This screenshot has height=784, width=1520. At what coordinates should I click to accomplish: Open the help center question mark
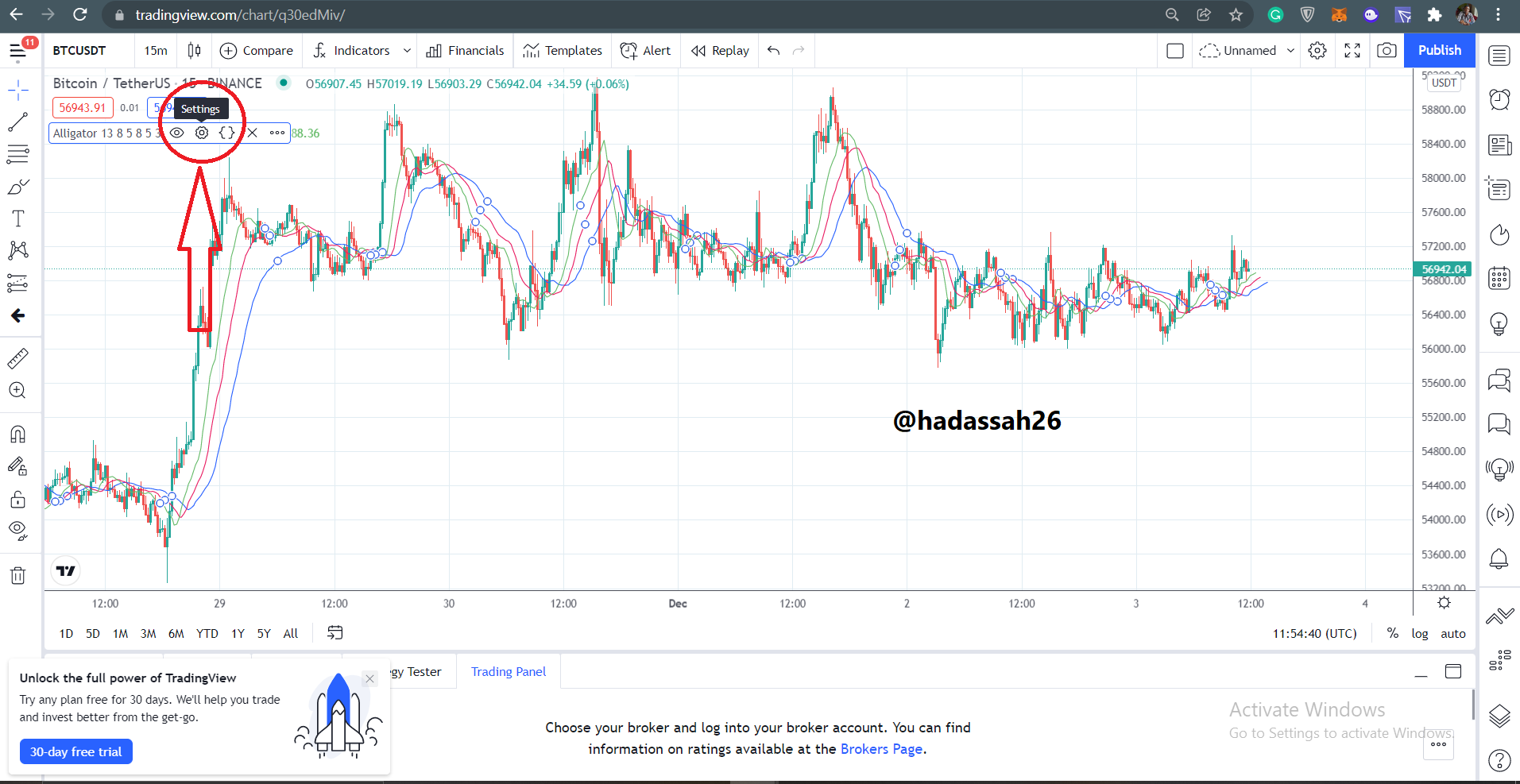click(x=1499, y=760)
